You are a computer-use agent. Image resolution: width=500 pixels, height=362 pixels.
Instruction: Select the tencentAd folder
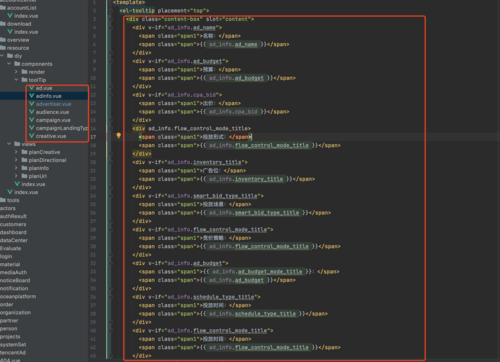coord(13,352)
